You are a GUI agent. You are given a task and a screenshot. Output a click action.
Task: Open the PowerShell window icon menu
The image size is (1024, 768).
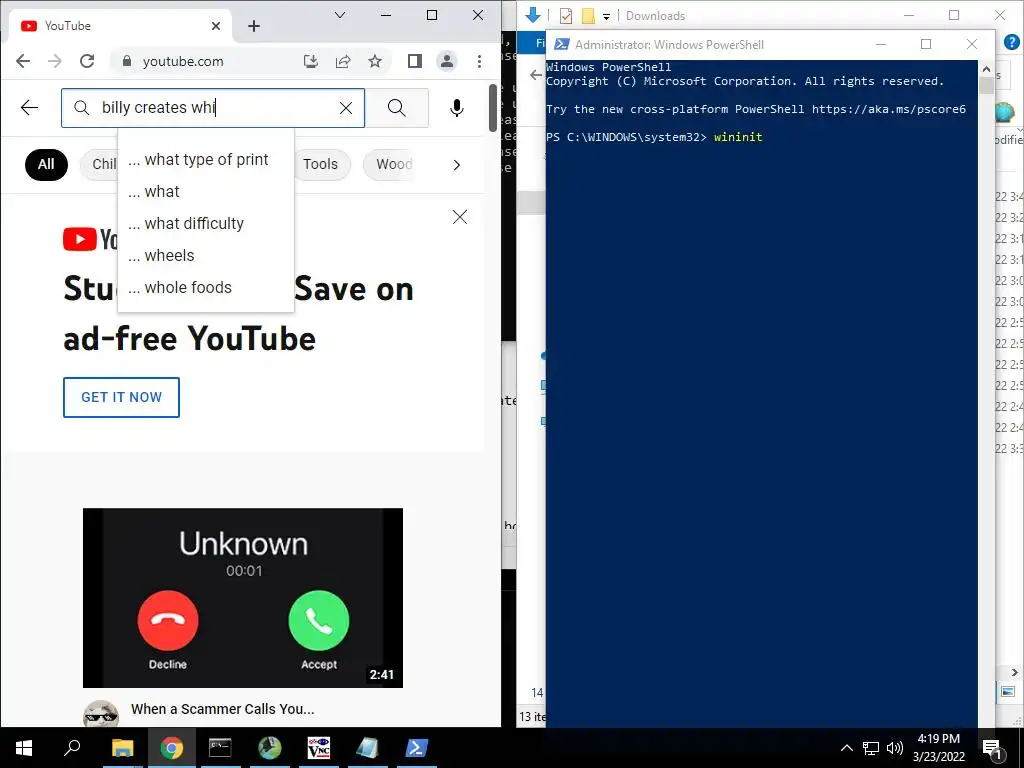(x=561, y=44)
